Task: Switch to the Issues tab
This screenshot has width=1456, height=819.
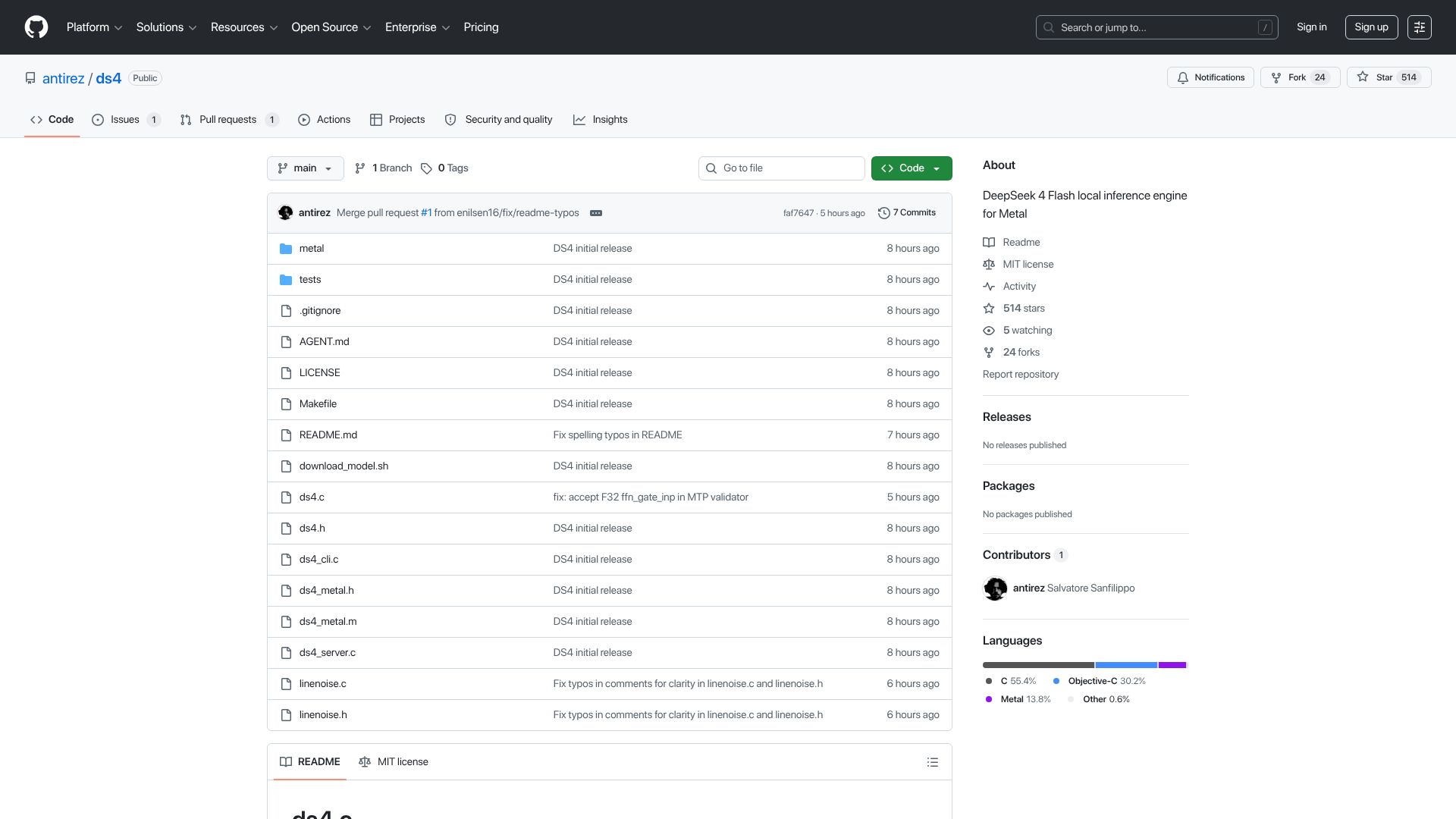Action: pos(126,120)
